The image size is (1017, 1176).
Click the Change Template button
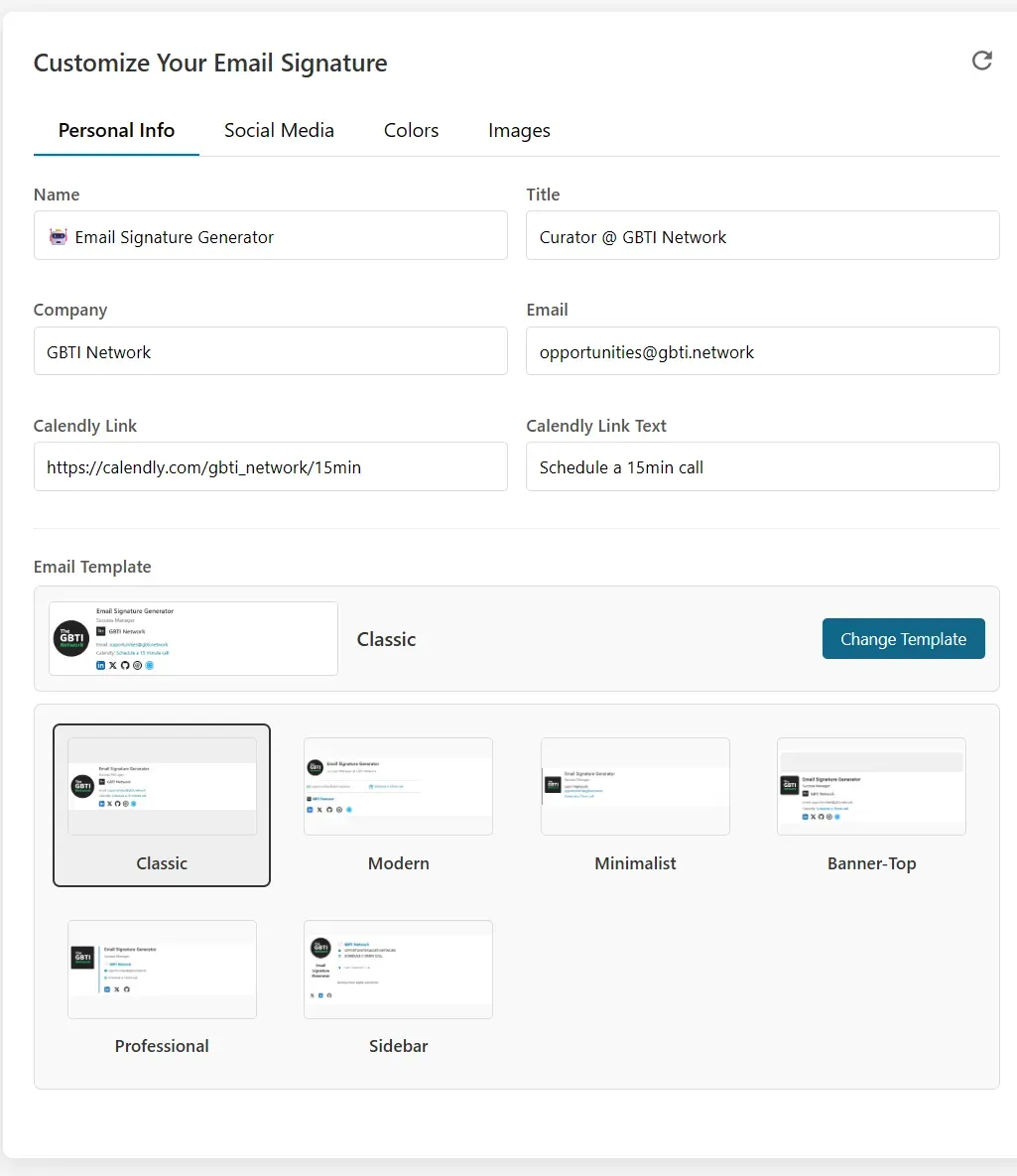(x=903, y=639)
